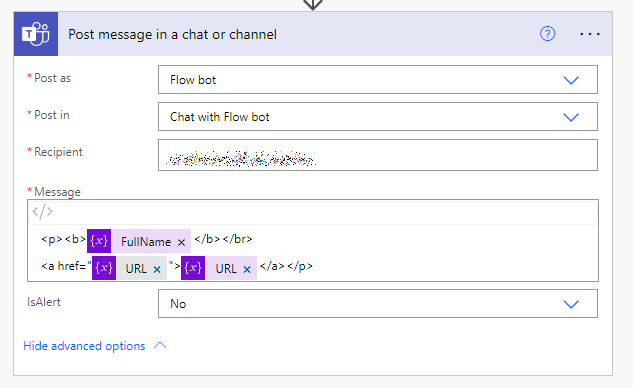Collapse with Hide advanced options link
The image size is (633, 388).
coord(84,346)
